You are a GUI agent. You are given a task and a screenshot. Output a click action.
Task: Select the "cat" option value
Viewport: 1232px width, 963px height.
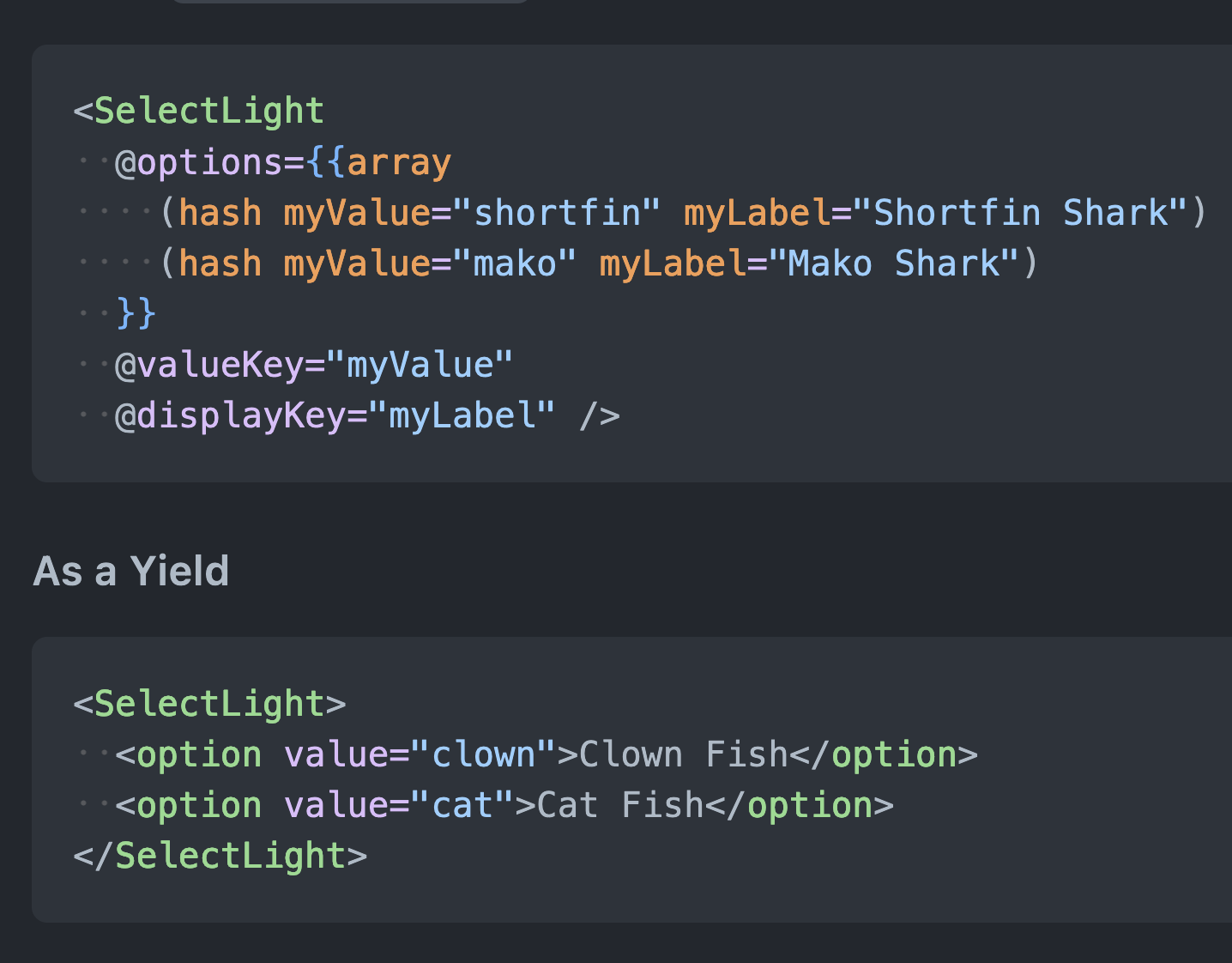(x=462, y=805)
